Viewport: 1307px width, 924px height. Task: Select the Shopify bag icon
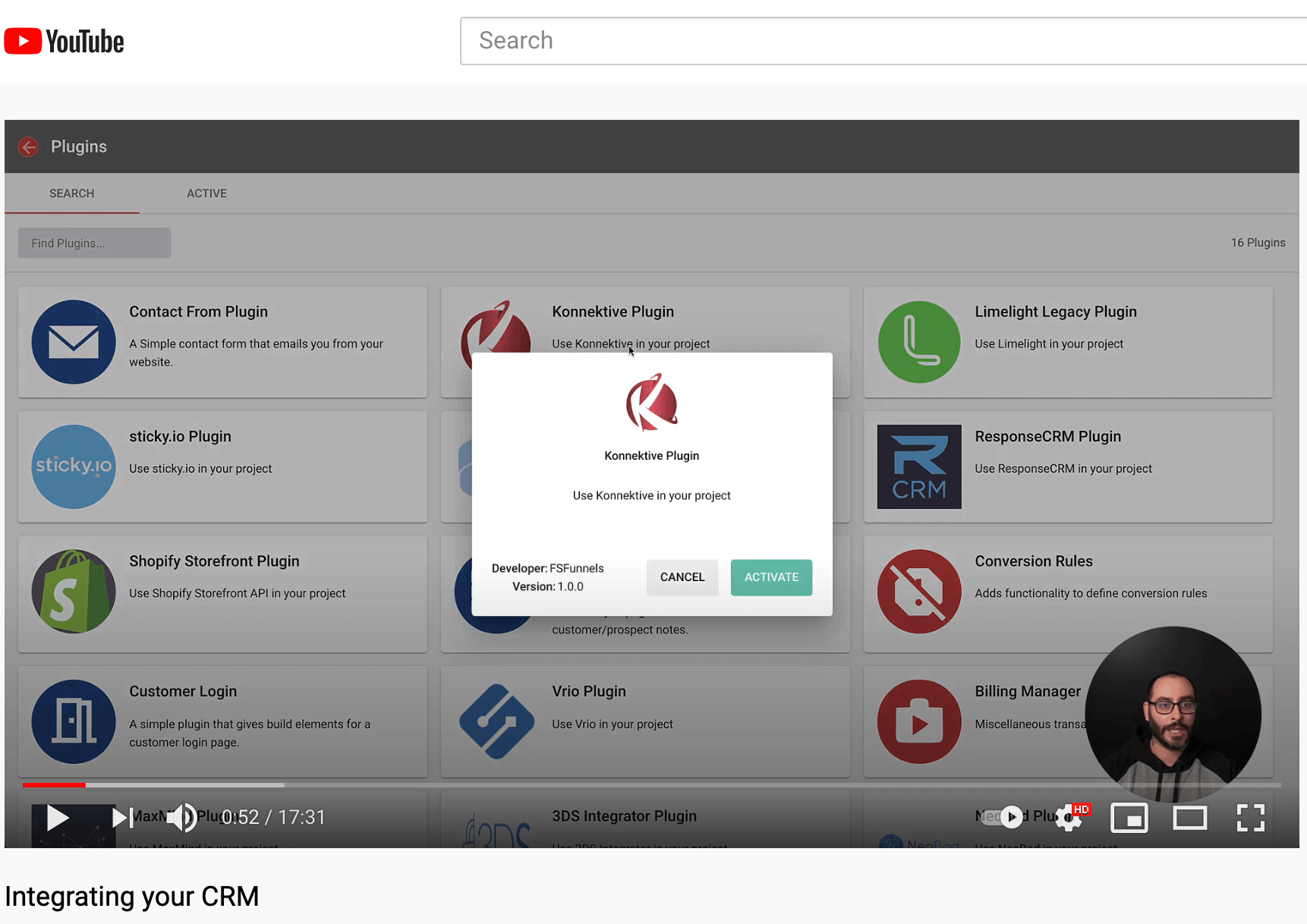(74, 592)
